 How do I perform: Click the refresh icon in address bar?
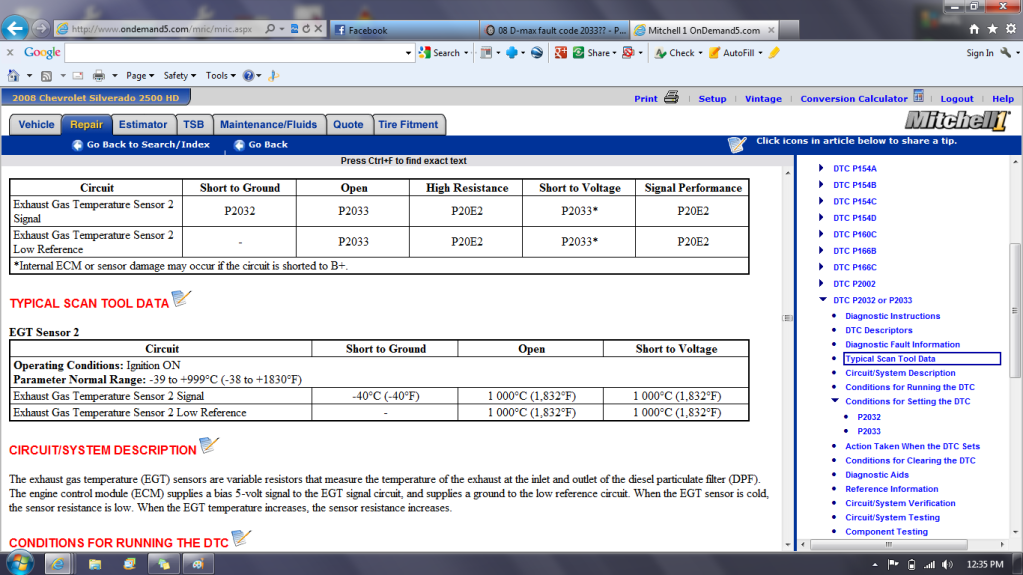pyautogui.click(x=306, y=29)
